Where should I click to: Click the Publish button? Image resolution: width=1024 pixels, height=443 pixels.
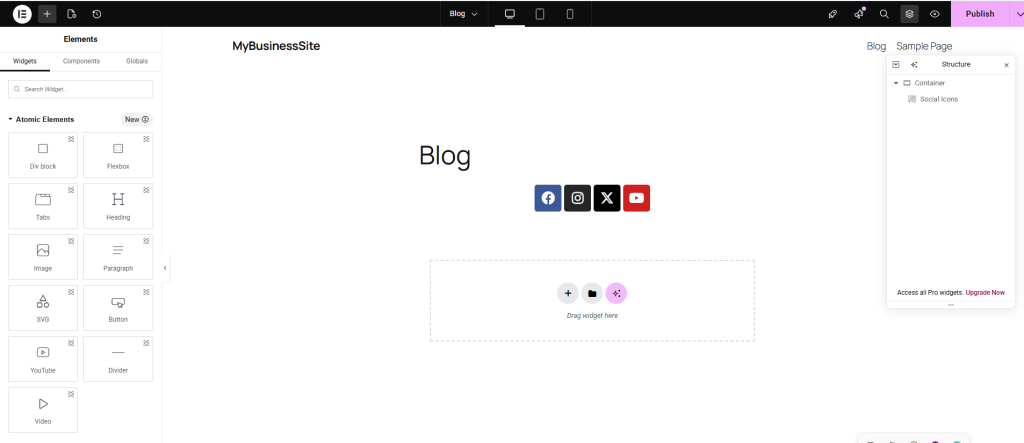pyautogui.click(x=980, y=14)
